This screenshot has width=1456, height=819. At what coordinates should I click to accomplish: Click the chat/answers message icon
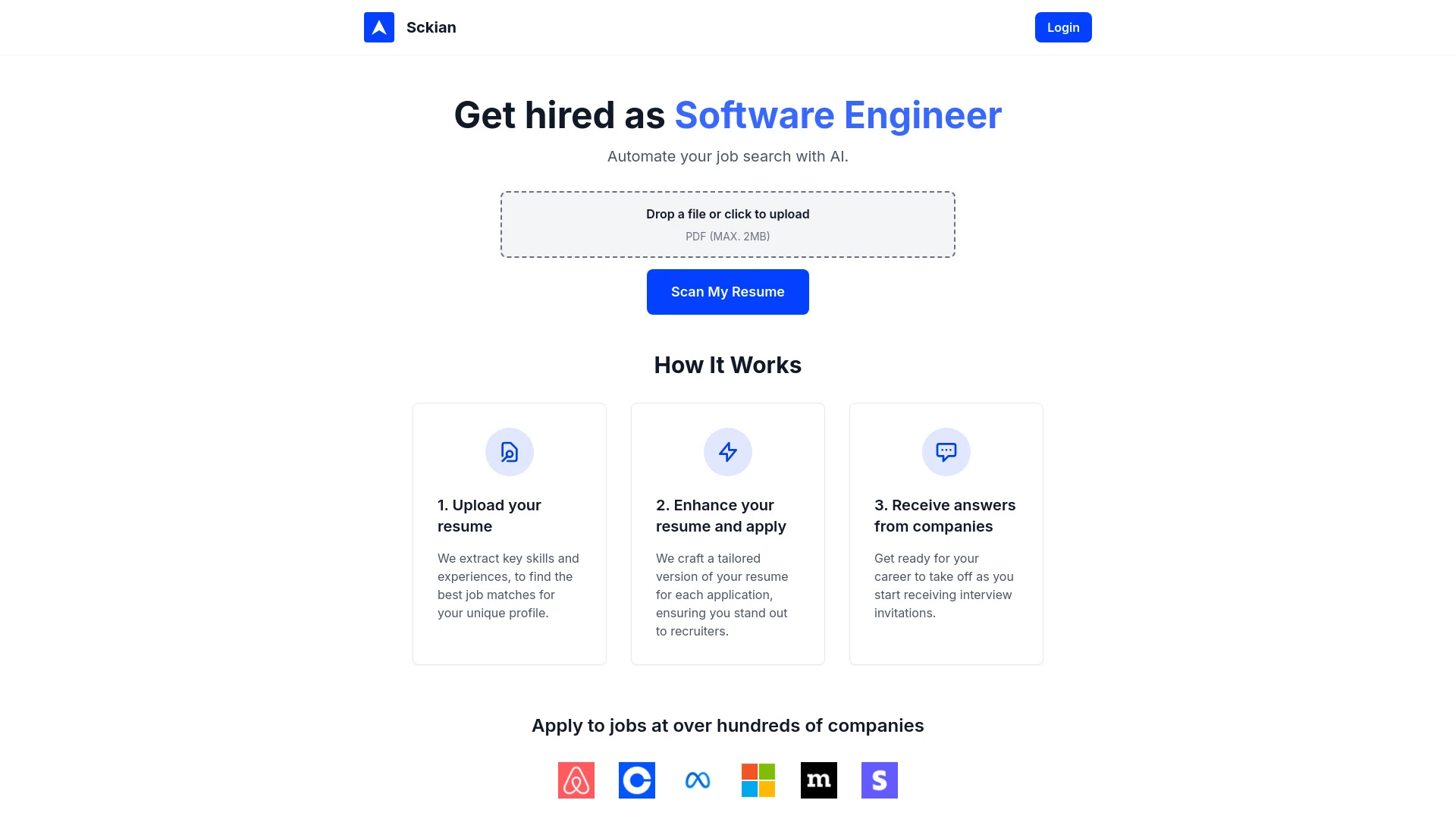coord(946,451)
